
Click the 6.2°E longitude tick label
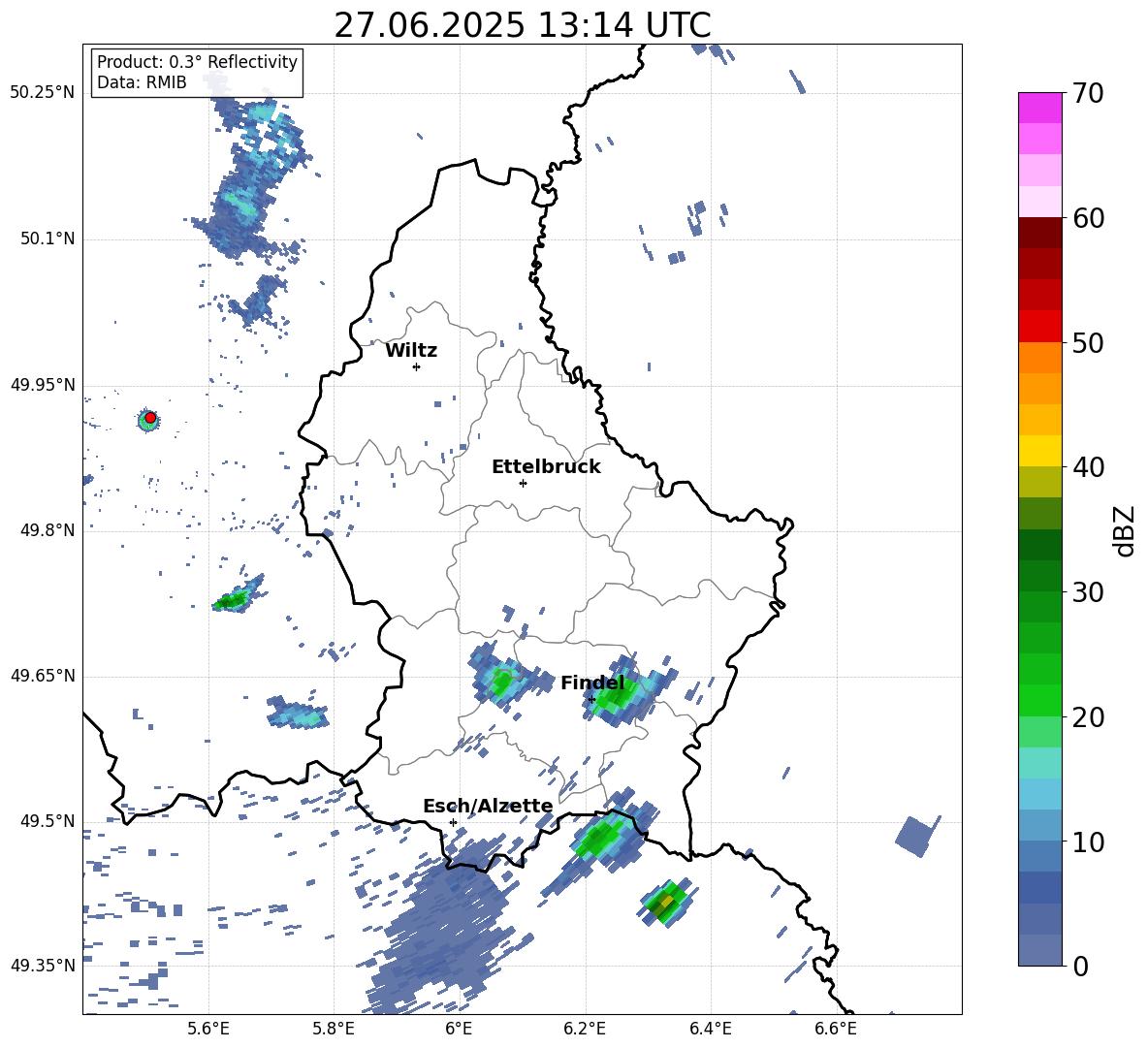[x=585, y=1029]
